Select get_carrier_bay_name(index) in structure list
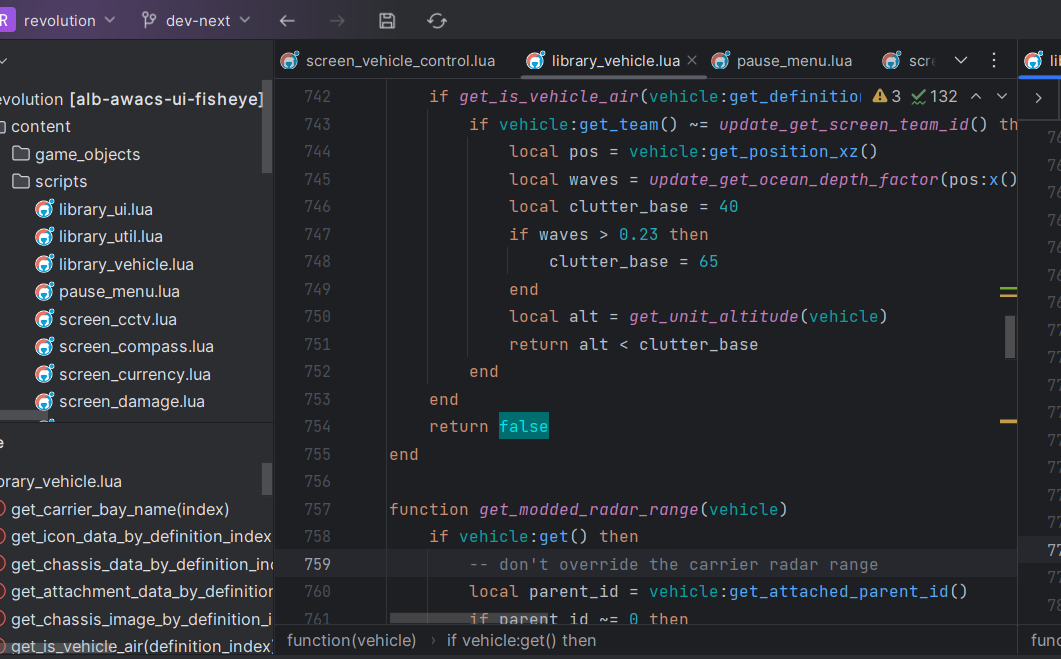 click(120, 509)
